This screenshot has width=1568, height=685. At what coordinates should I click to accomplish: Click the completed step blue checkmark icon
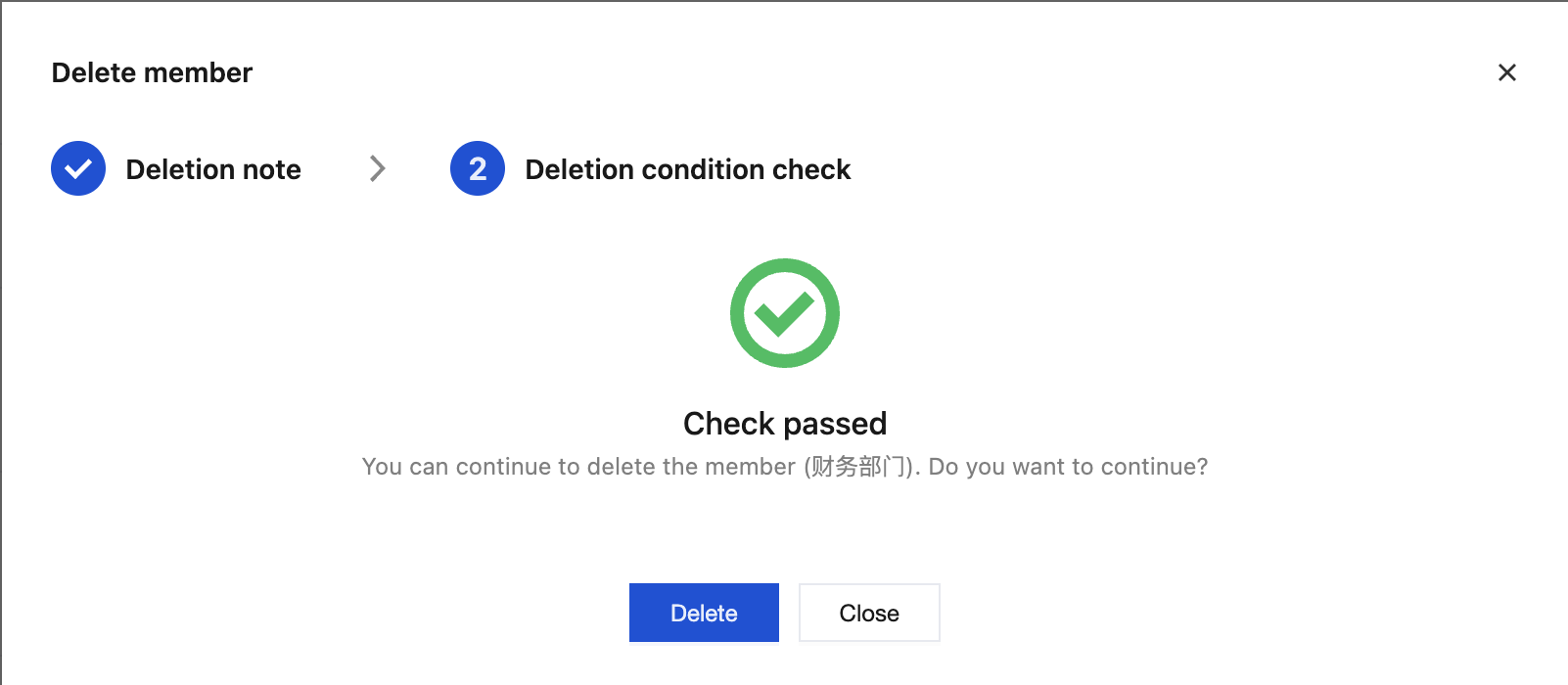click(78, 168)
